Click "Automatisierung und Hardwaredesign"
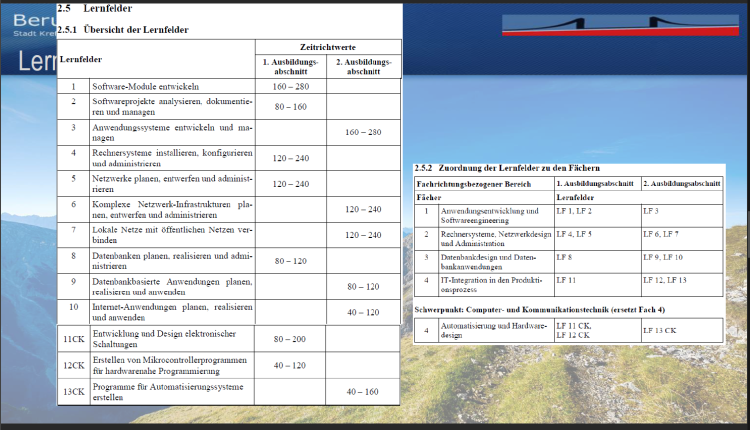This screenshot has height=430, width=750. click(x=494, y=331)
